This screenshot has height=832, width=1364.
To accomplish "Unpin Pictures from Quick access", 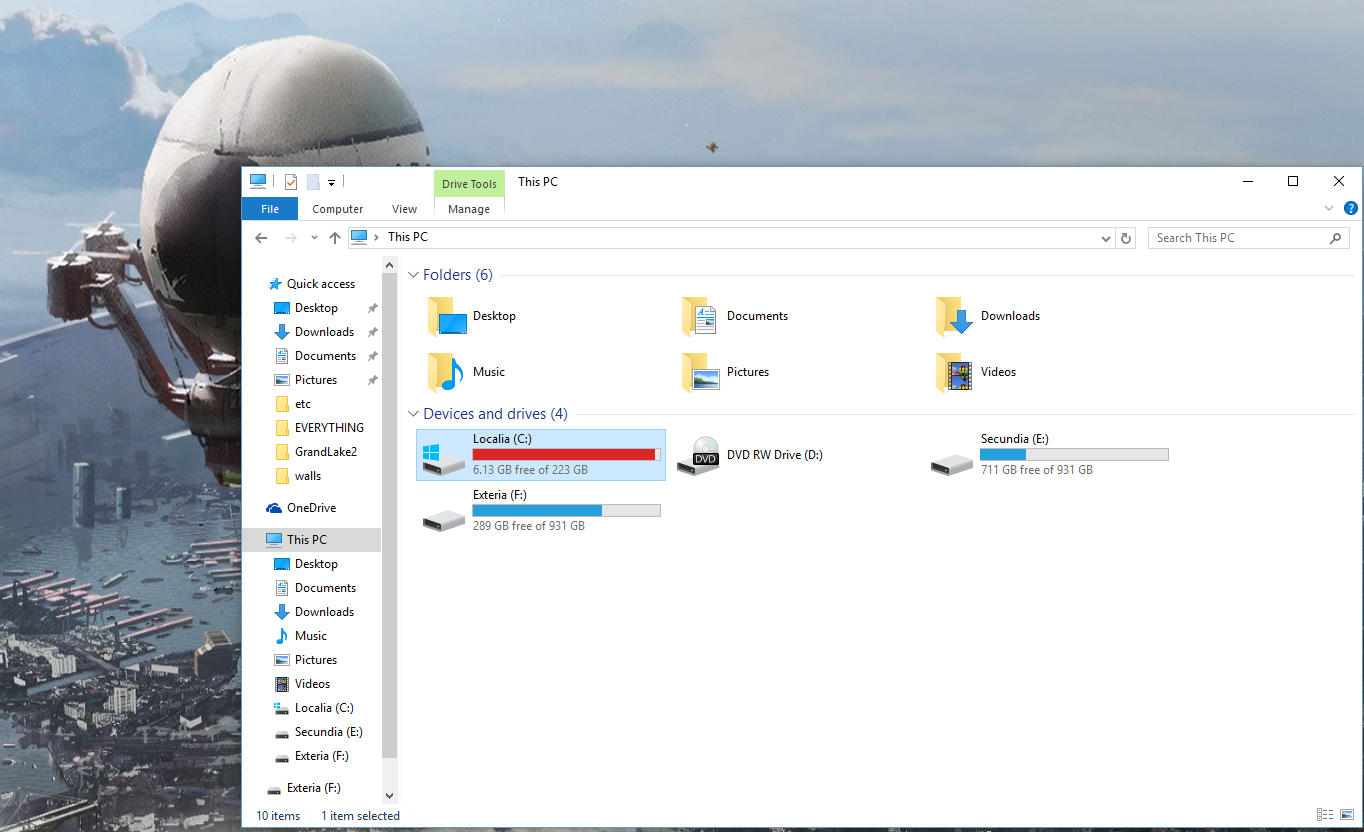I will click(372, 379).
